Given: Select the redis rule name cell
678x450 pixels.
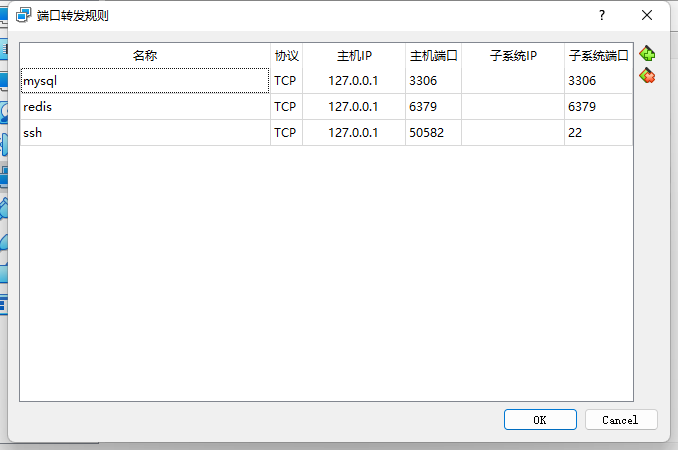Looking at the screenshot, I should (145, 107).
